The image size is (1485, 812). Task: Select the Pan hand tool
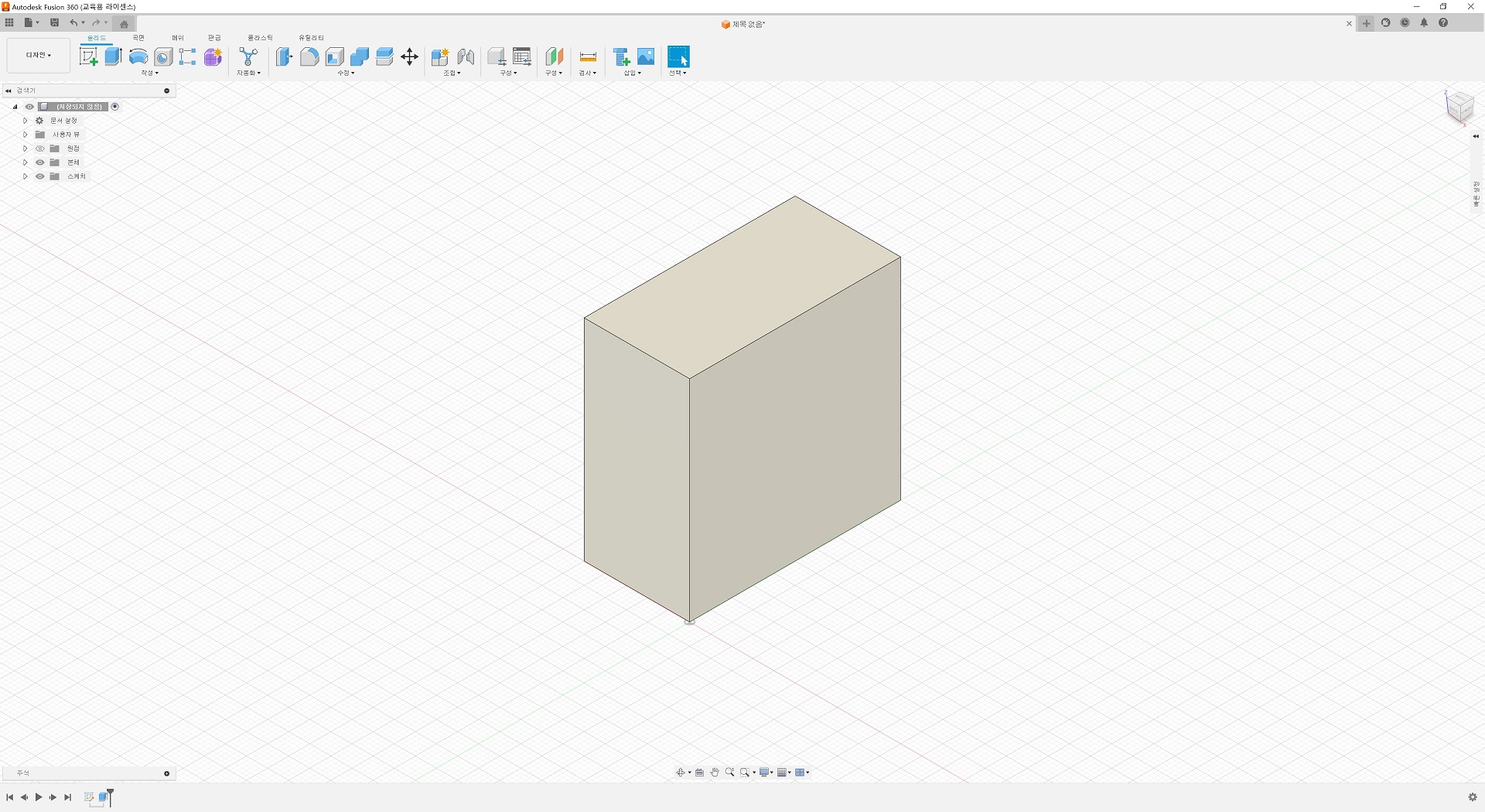(715, 772)
